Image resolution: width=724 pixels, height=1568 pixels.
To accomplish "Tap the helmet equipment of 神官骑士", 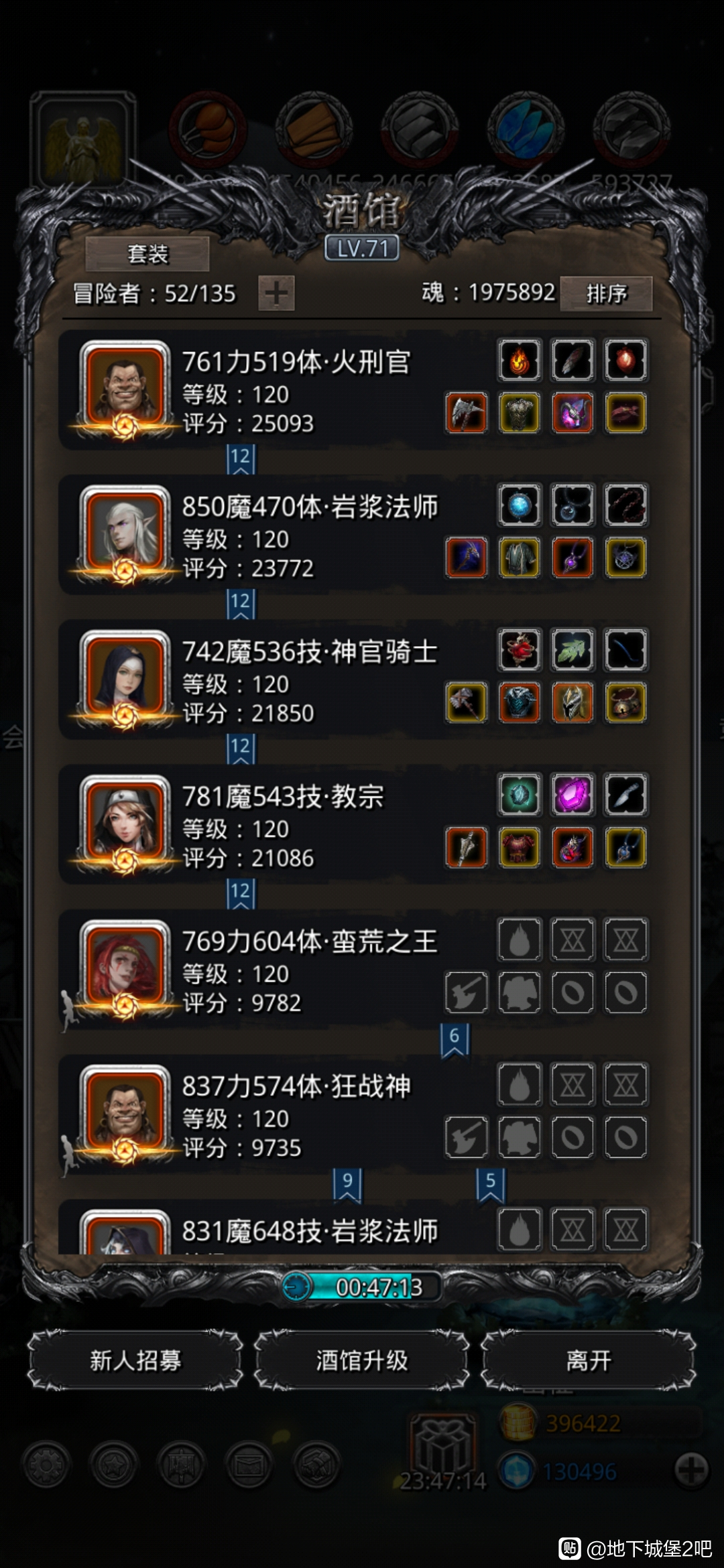I will [x=572, y=702].
